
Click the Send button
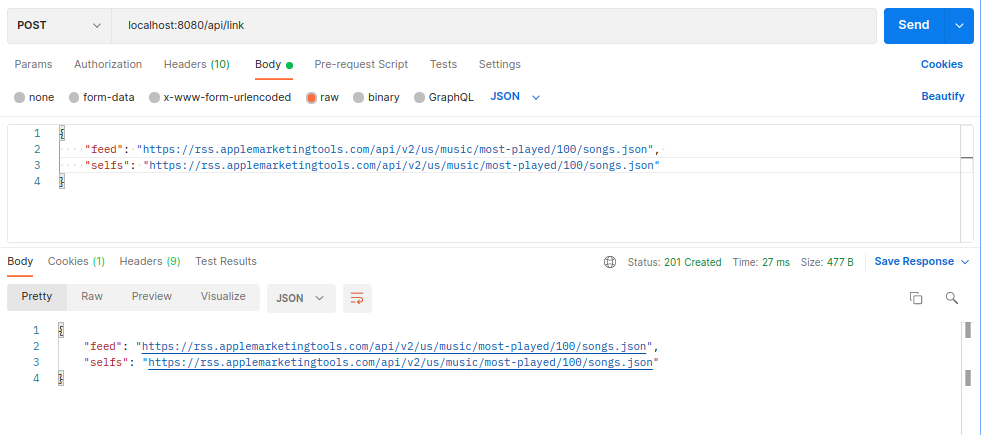coord(913,26)
